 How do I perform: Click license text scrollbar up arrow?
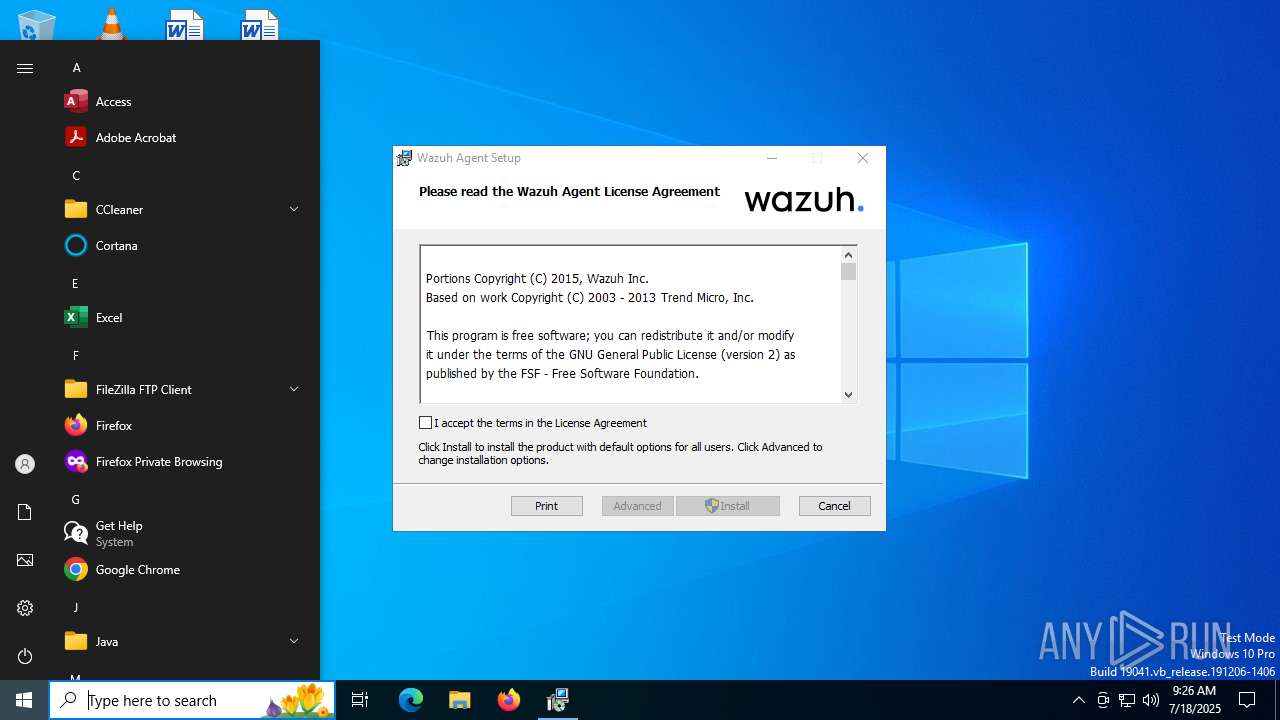click(x=848, y=255)
